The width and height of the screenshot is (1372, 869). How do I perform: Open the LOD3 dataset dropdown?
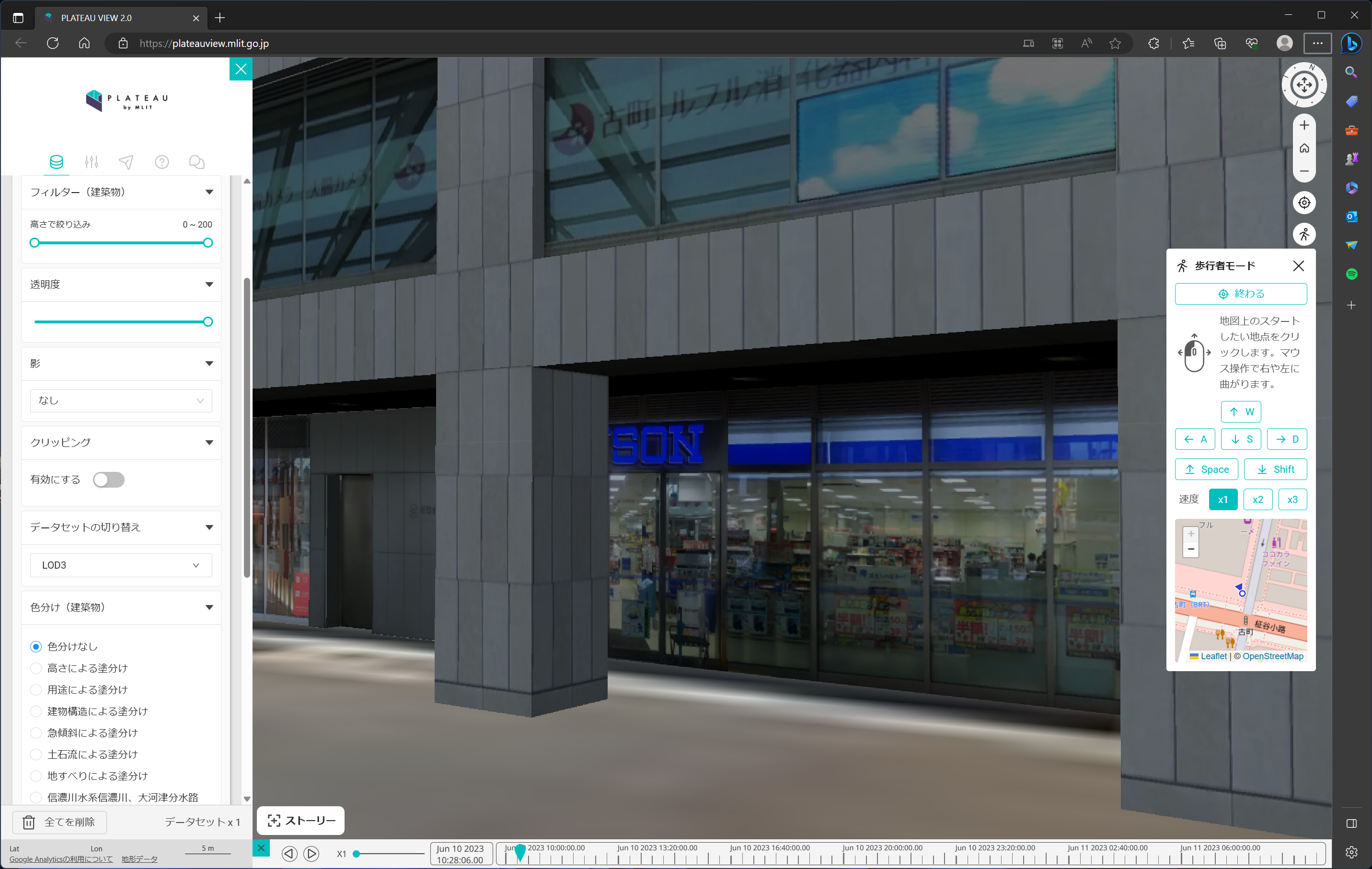click(121, 564)
